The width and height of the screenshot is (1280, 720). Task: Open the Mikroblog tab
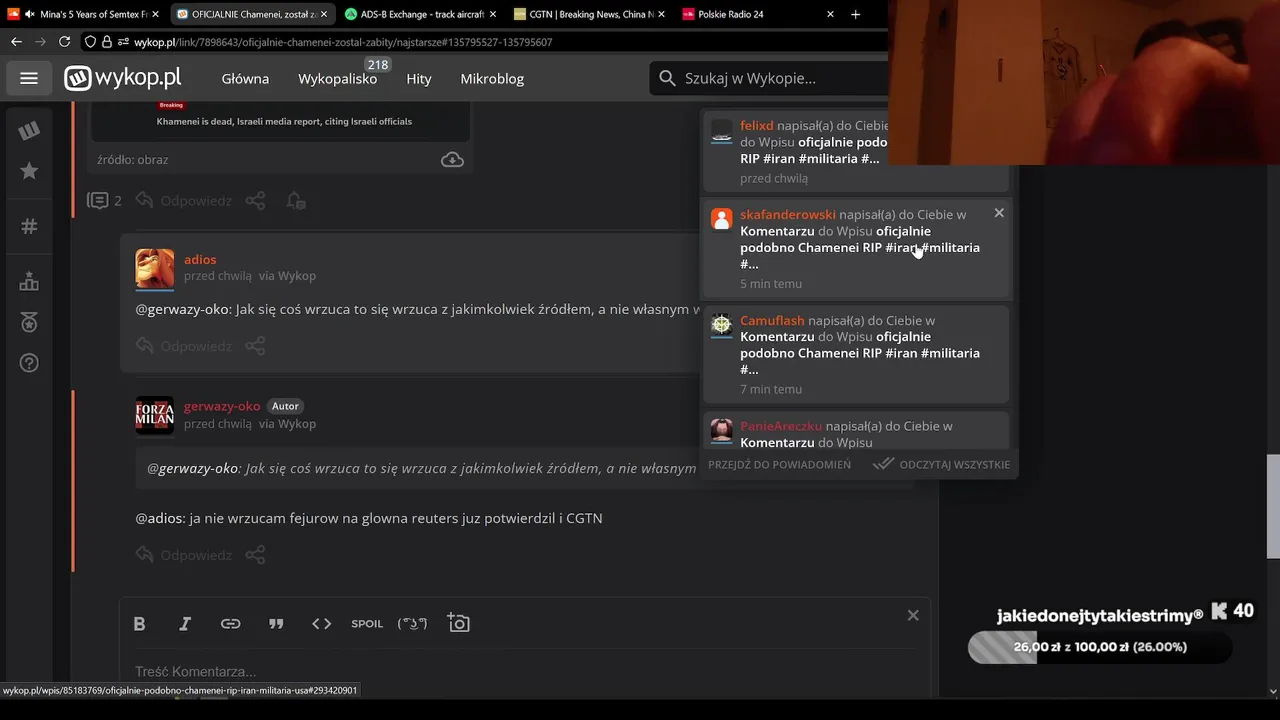(x=492, y=78)
